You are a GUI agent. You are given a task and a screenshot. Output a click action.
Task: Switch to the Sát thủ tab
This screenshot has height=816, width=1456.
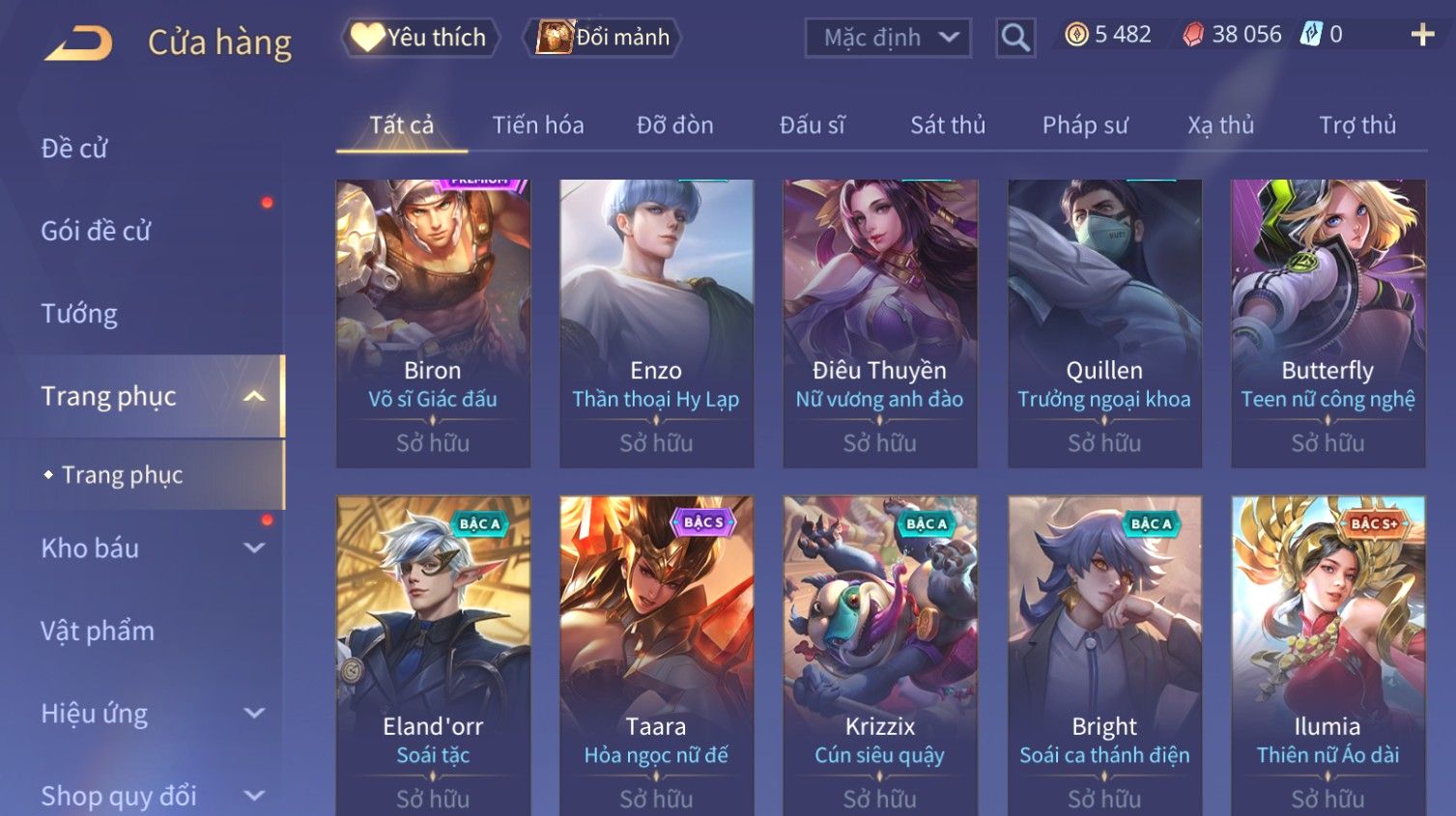pyautogui.click(x=948, y=126)
